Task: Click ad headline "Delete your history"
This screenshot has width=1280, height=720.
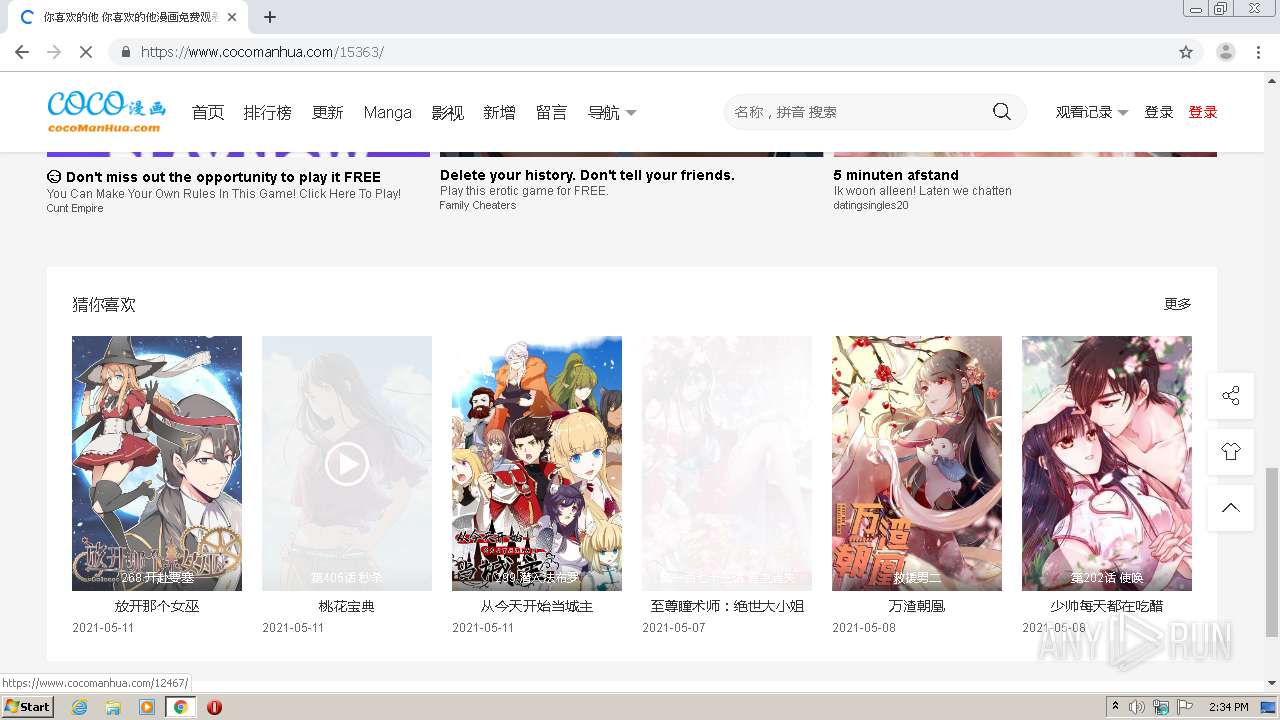Action: point(587,175)
